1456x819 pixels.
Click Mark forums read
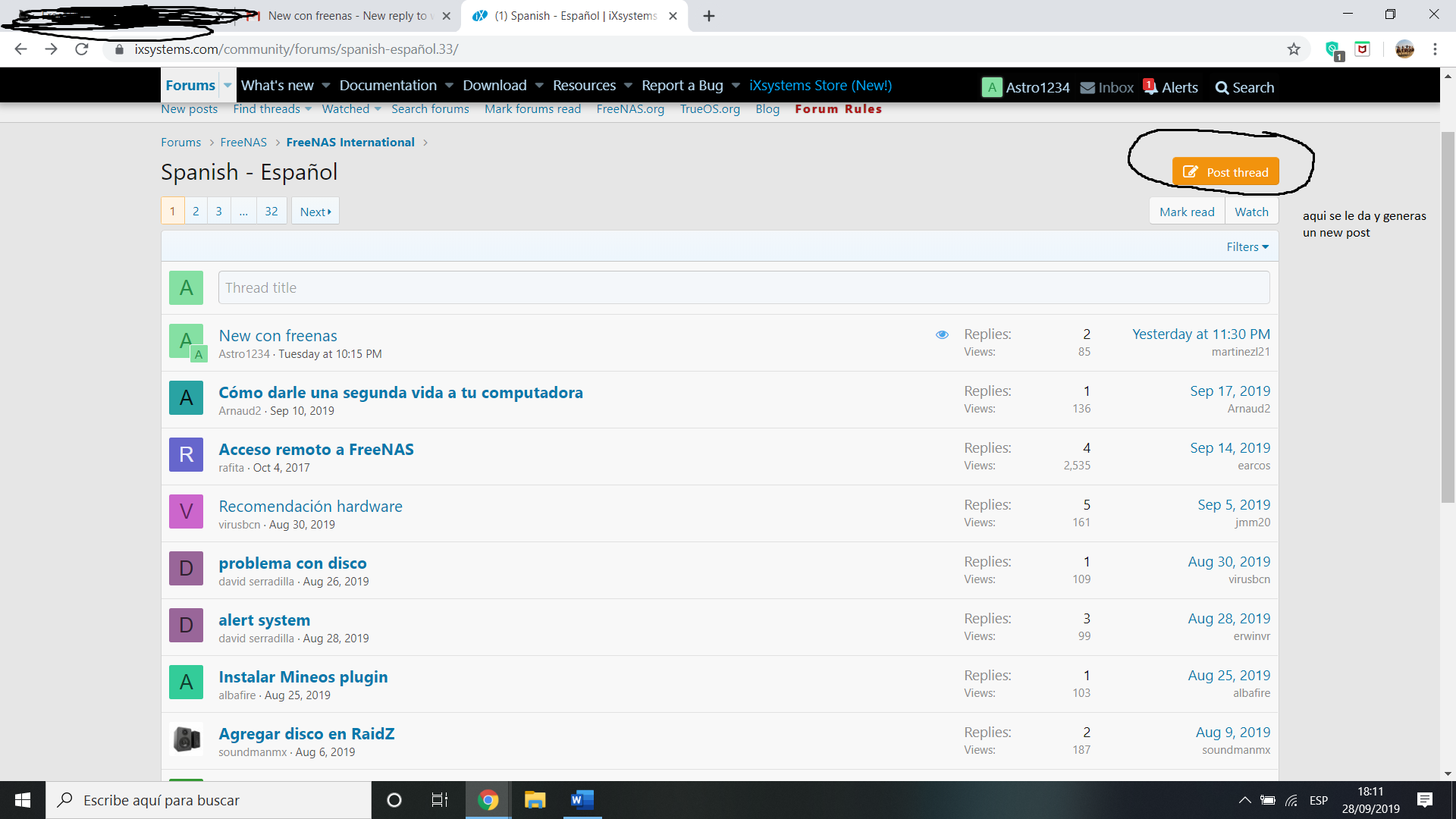(532, 109)
